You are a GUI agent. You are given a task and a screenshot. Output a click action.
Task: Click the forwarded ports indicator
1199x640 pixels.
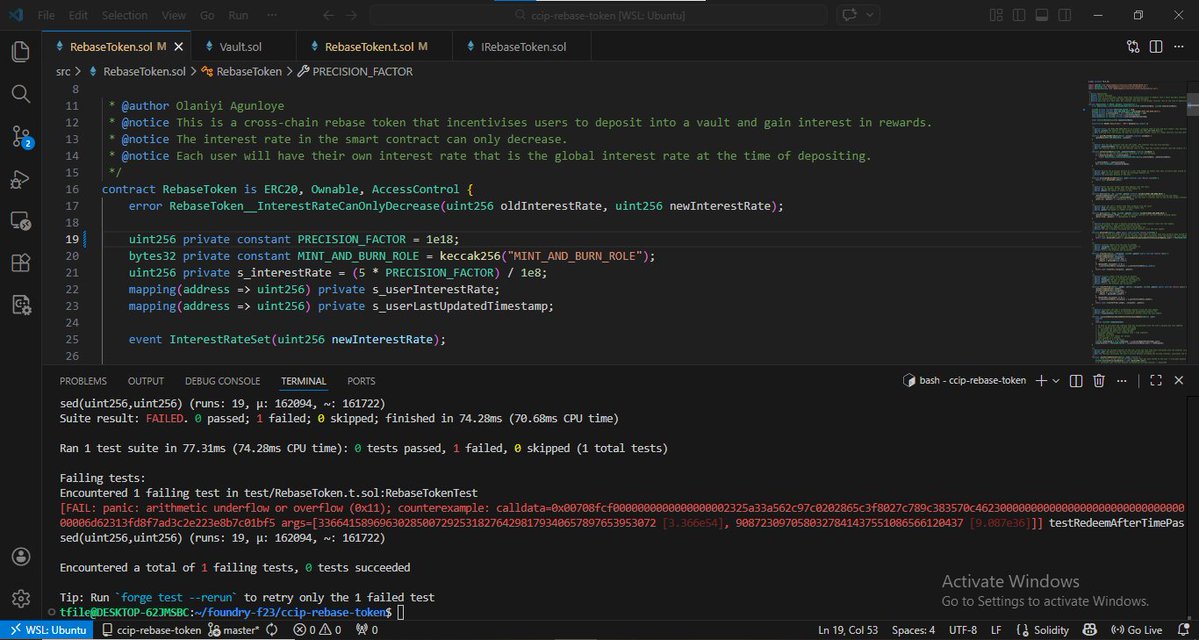tap(367, 631)
